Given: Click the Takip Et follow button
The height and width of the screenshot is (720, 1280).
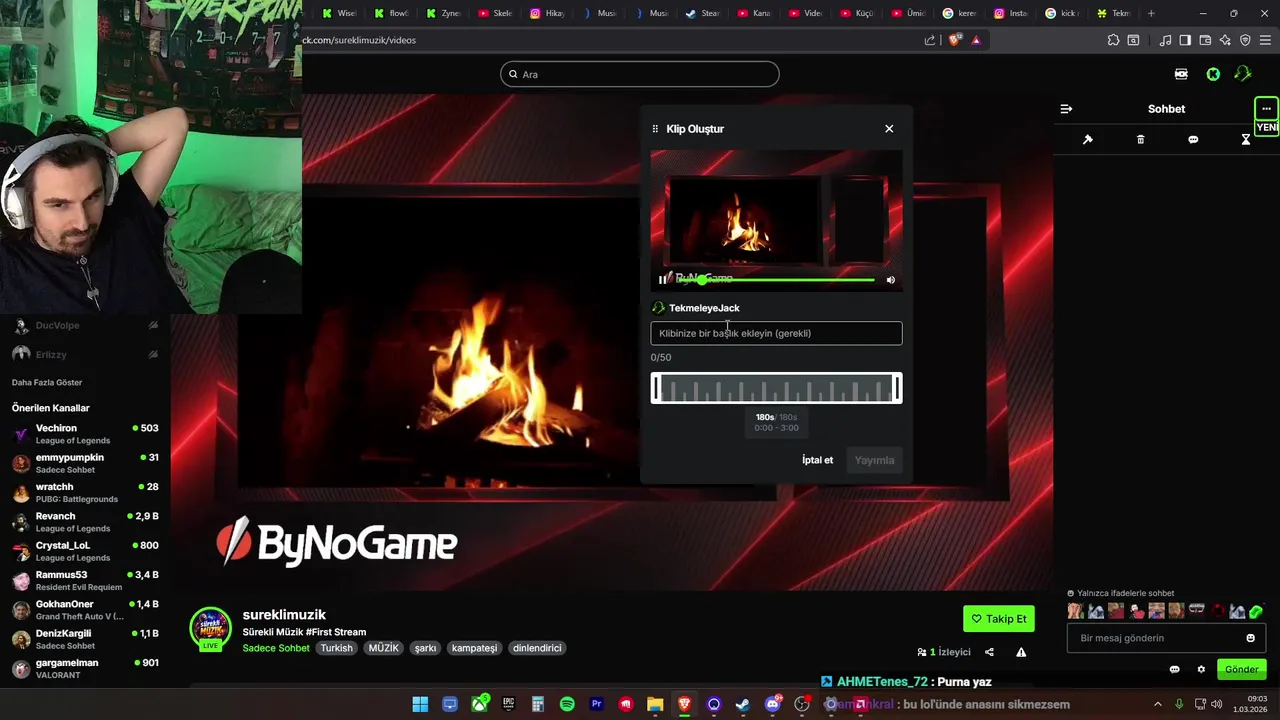Looking at the screenshot, I should 998,619.
